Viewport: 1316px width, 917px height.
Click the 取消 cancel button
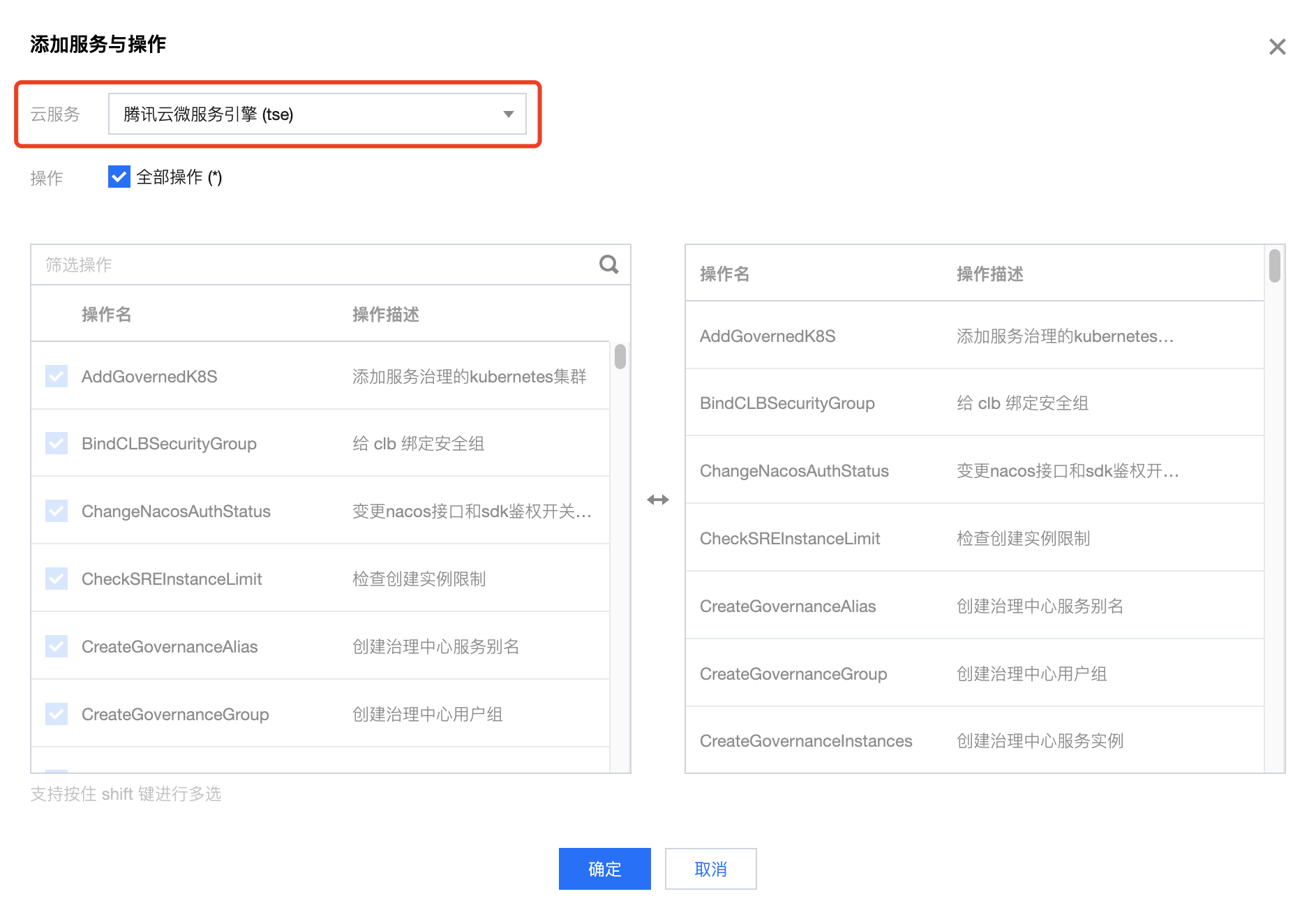(x=710, y=869)
